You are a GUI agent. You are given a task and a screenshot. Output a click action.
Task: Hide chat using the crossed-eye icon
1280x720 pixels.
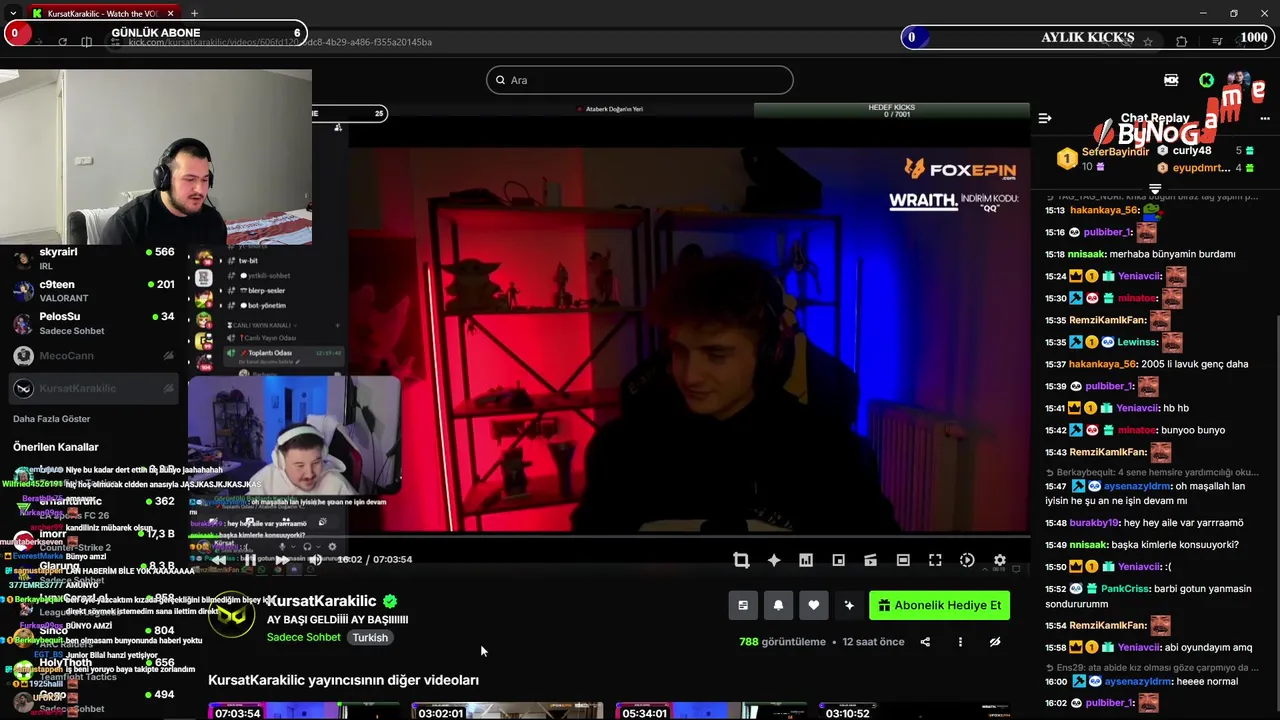(995, 642)
